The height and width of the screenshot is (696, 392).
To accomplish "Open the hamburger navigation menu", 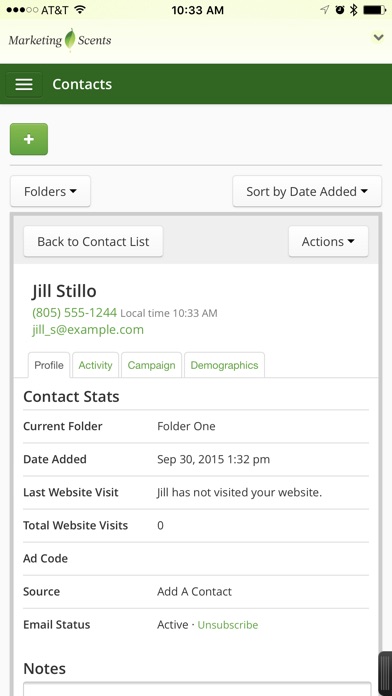I will [x=24, y=84].
